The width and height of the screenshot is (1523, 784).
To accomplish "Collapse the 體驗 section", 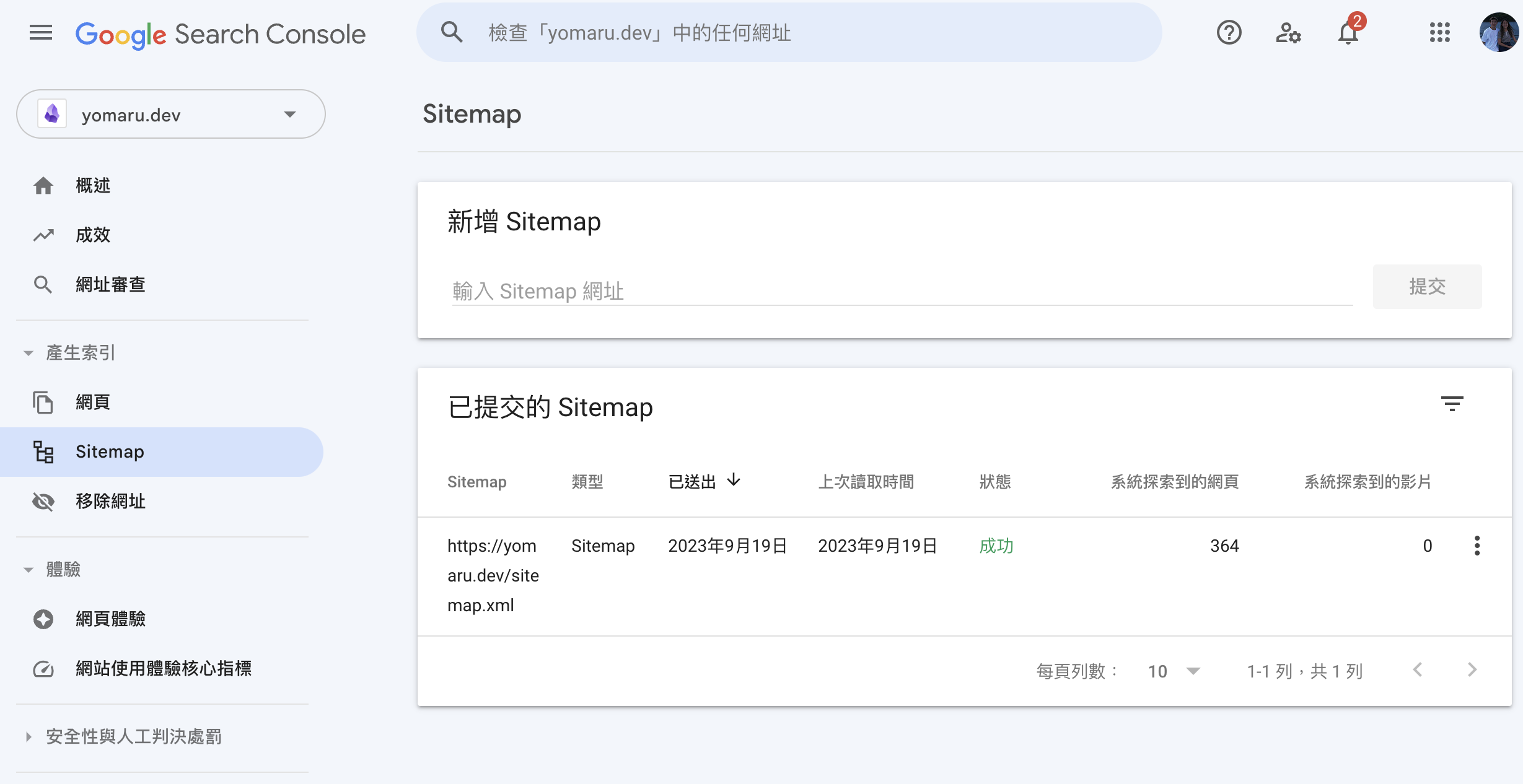I will (28, 570).
